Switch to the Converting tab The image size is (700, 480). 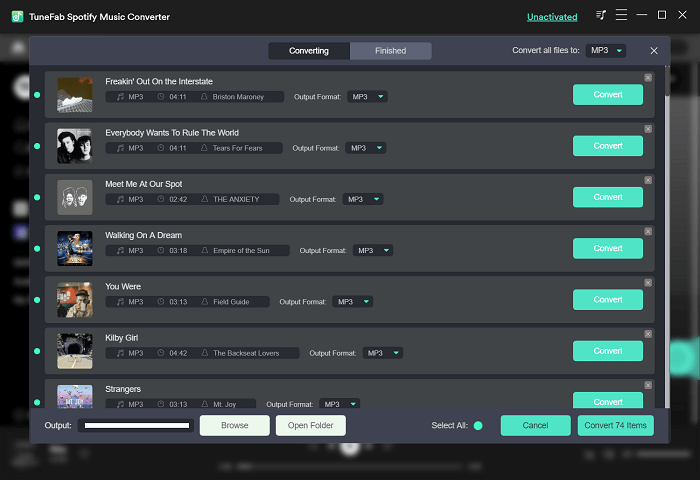309,51
